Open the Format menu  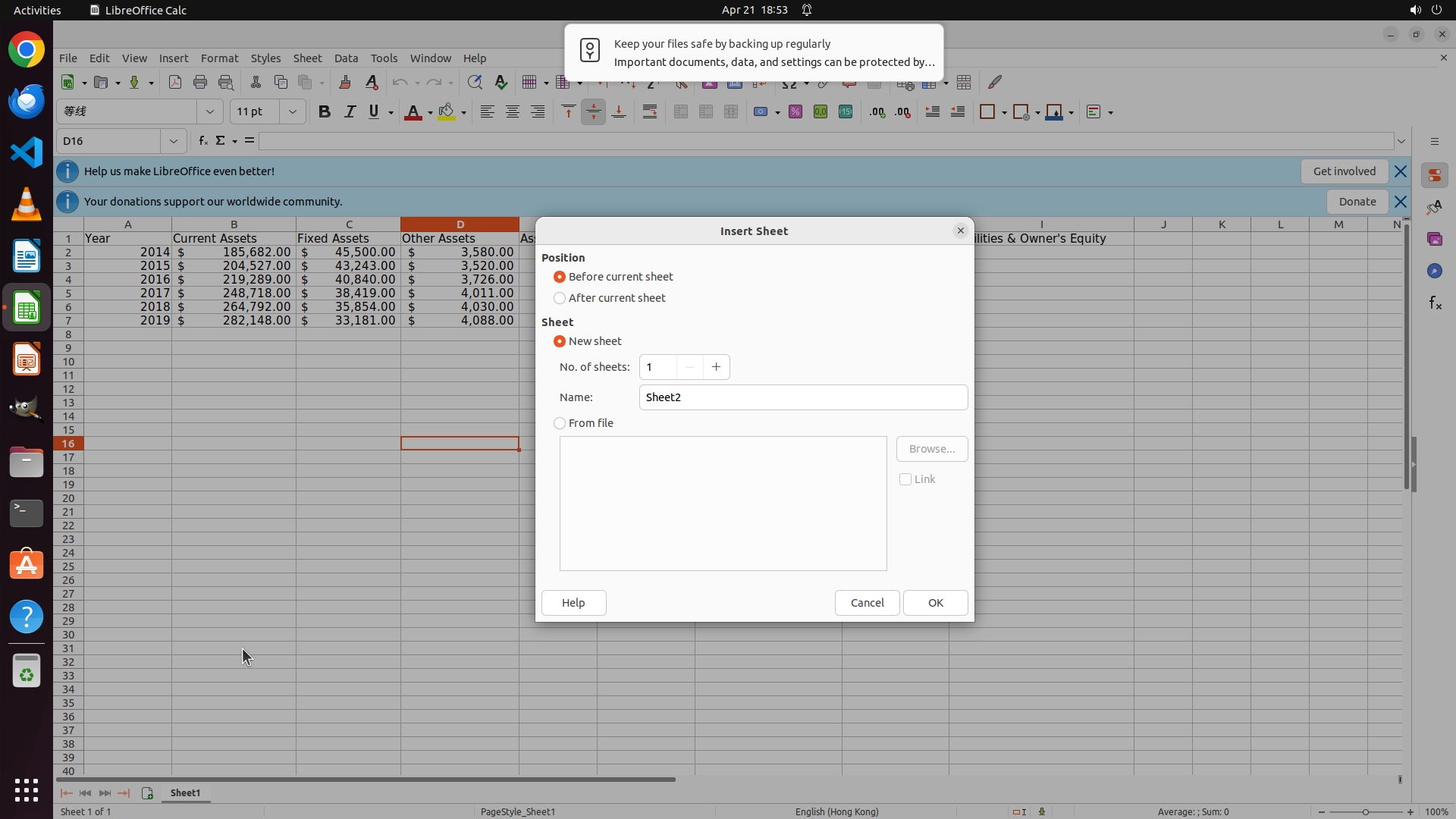click(219, 58)
